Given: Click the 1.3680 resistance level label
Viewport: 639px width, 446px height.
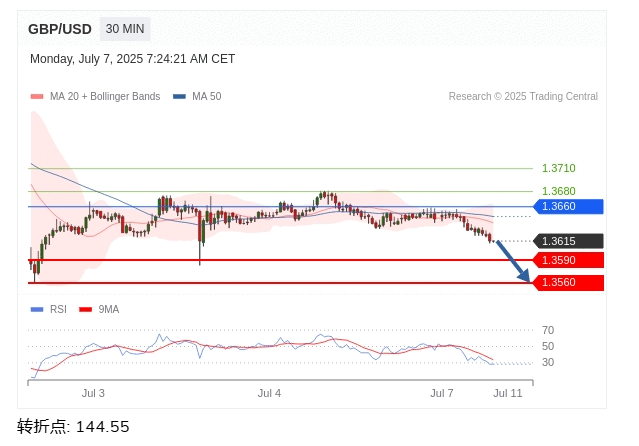Looking at the screenshot, I should coord(559,191).
